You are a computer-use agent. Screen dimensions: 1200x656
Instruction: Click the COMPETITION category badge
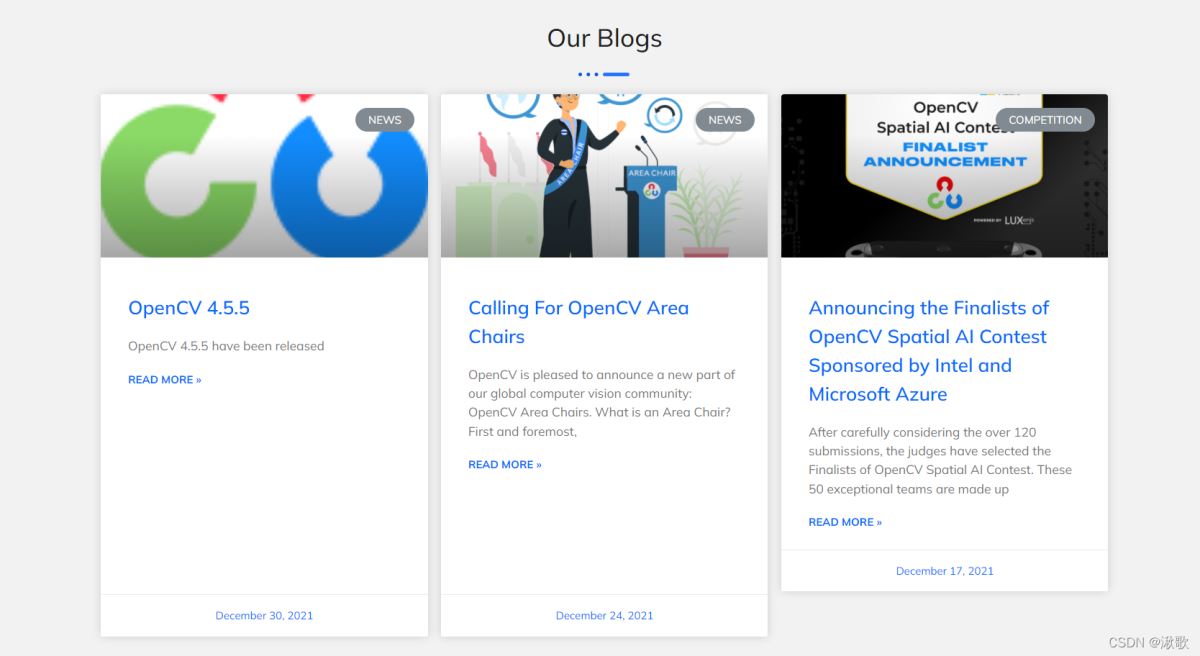coord(1044,120)
